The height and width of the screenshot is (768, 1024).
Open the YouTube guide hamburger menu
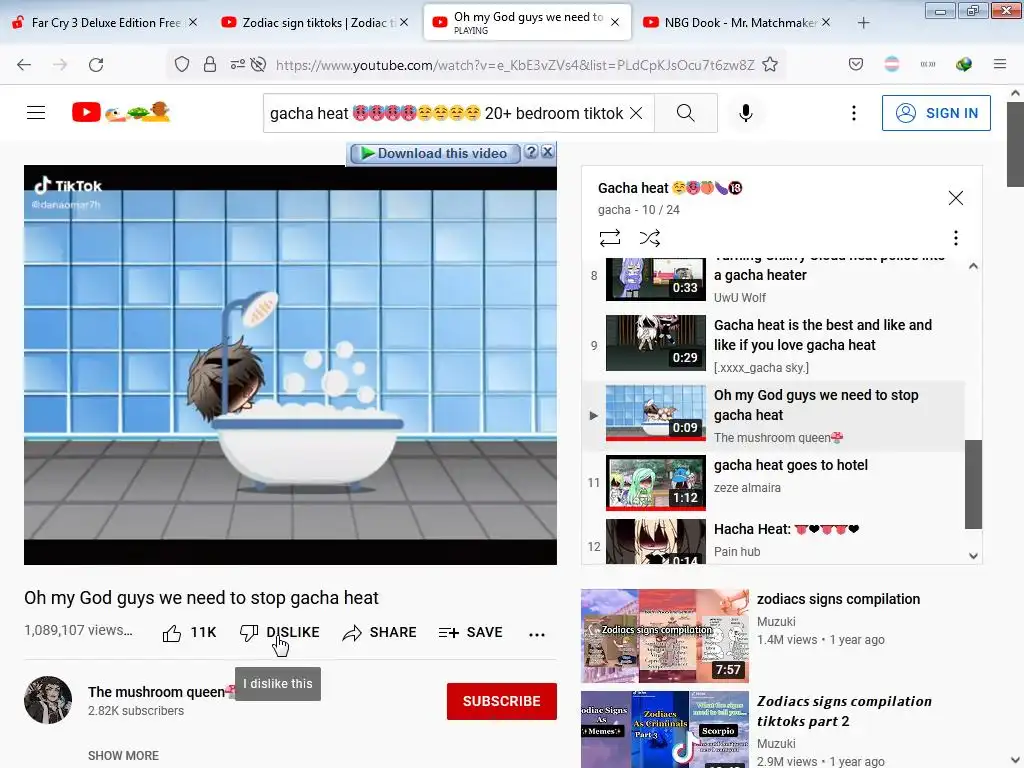click(36, 113)
